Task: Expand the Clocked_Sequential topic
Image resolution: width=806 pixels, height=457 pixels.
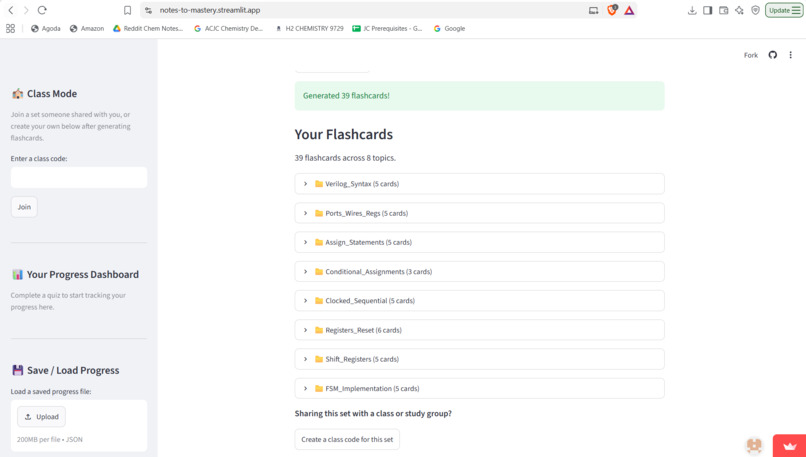Action: click(x=479, y=301)
